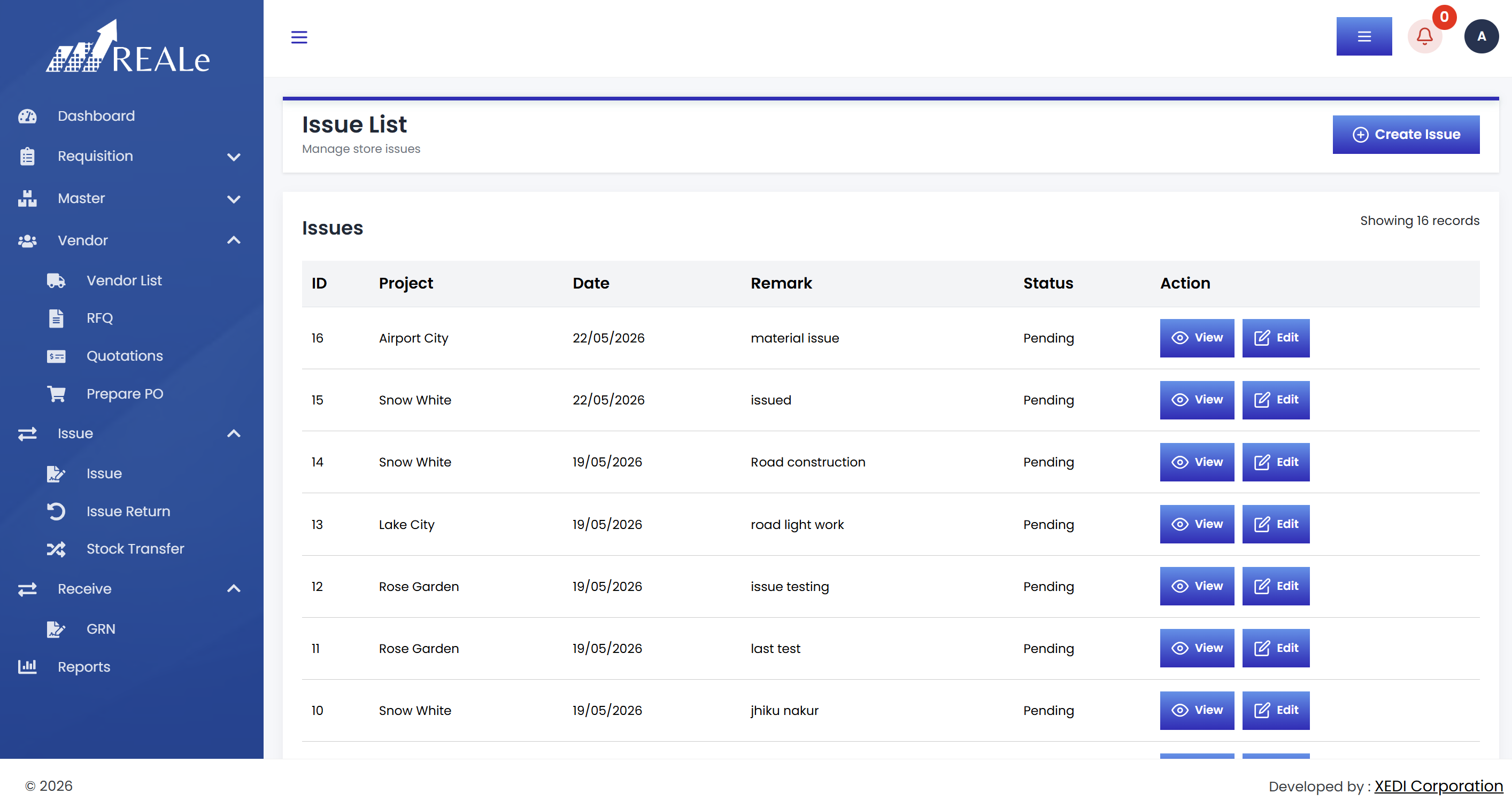1512x809 pixels.
Task: Open user avatar A menu
Action: tap(1481, 36)
